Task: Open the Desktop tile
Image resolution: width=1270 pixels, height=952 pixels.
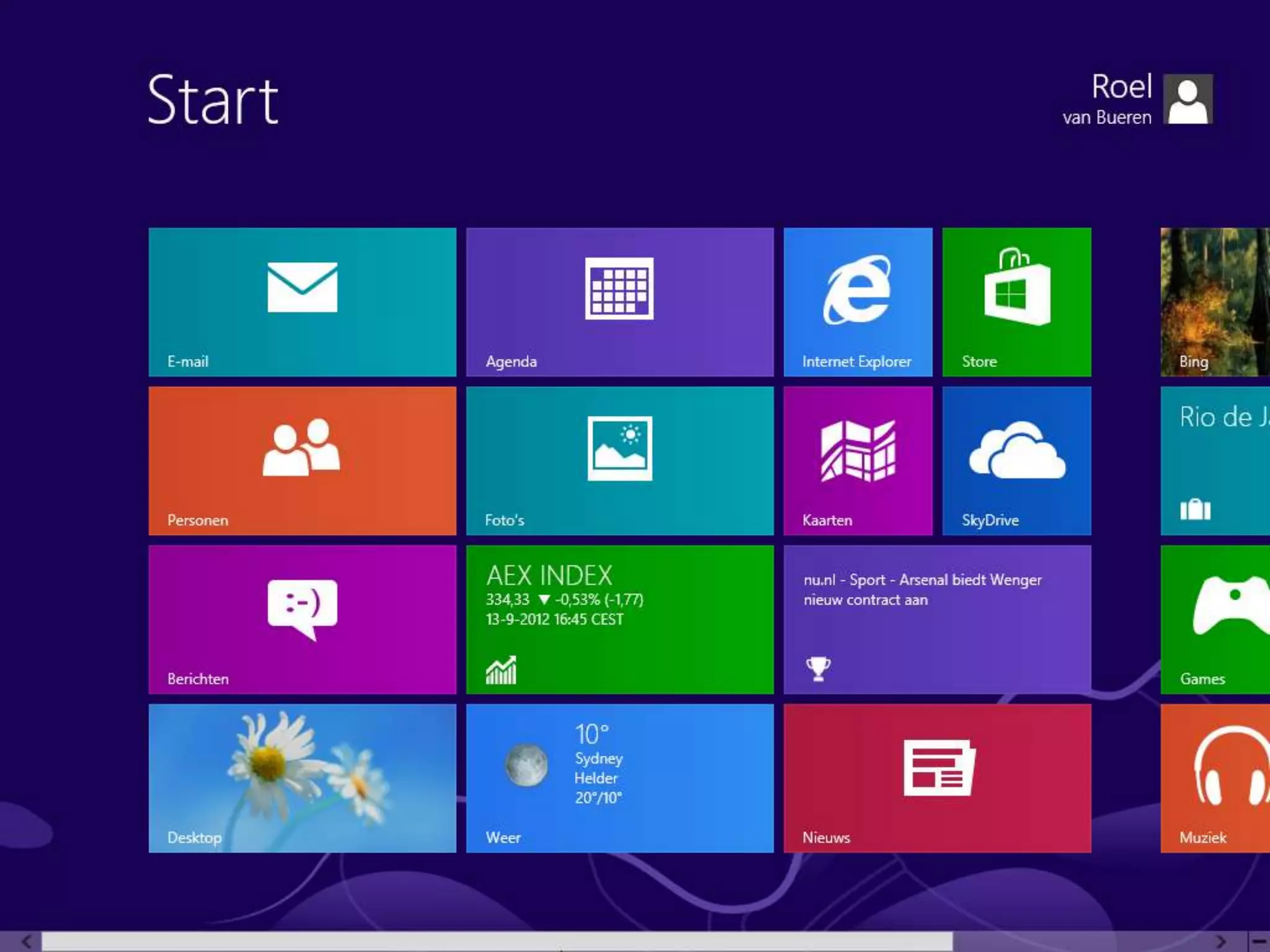Action: click(303, 778)
